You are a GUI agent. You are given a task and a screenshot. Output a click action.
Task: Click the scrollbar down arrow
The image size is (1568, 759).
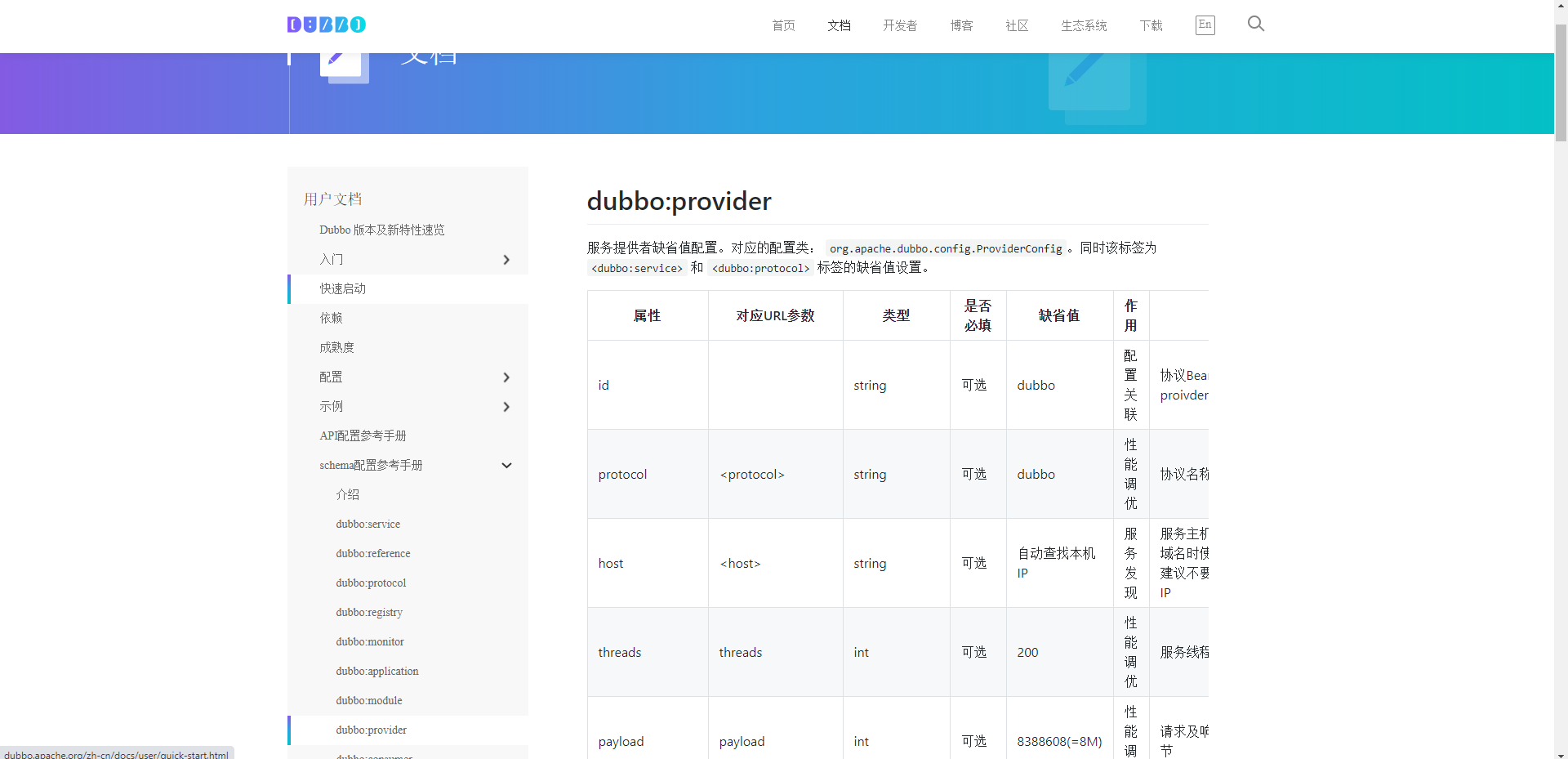[1561, 753]
